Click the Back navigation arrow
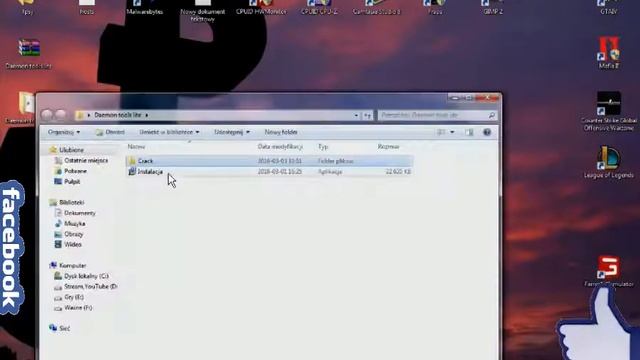 tap(47, 115)
